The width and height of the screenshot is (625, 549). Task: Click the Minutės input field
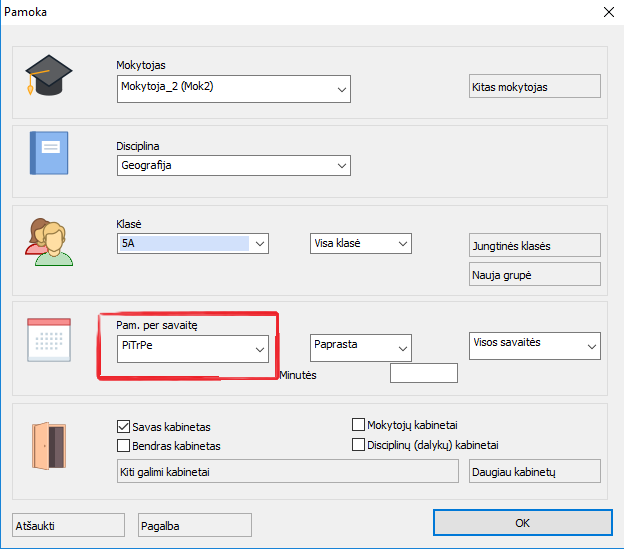point(423,374)
